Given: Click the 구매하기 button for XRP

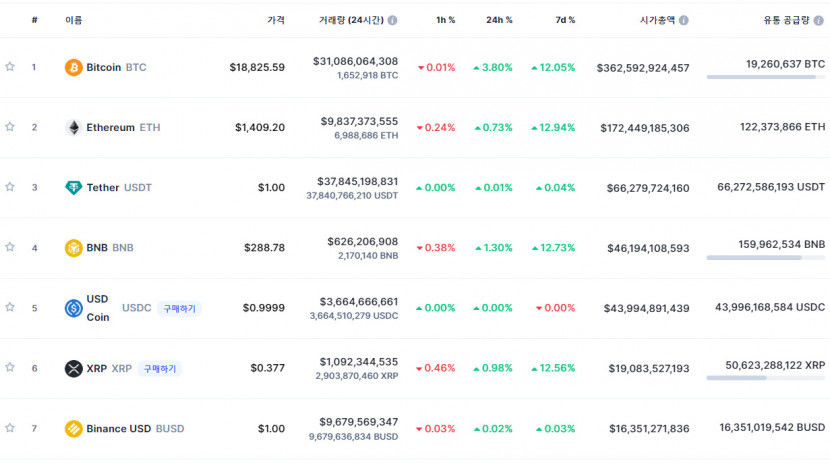Looking at the screenshot, I should (160, 369).
